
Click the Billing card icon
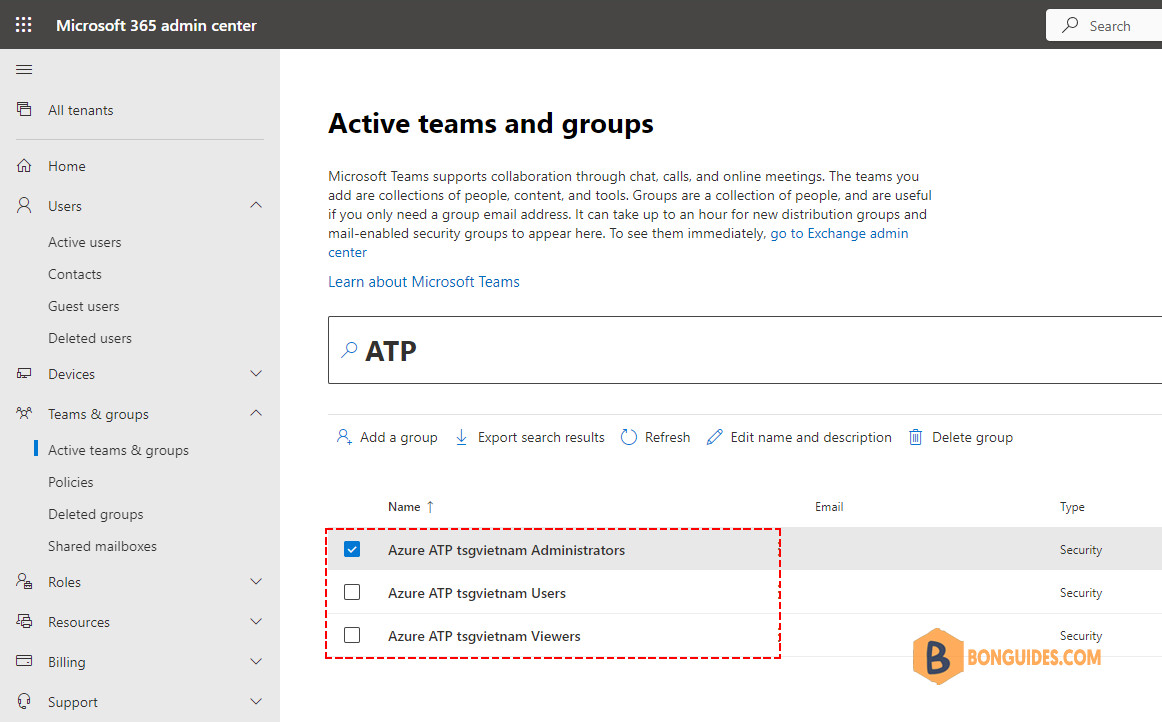[x=24, y=661]
